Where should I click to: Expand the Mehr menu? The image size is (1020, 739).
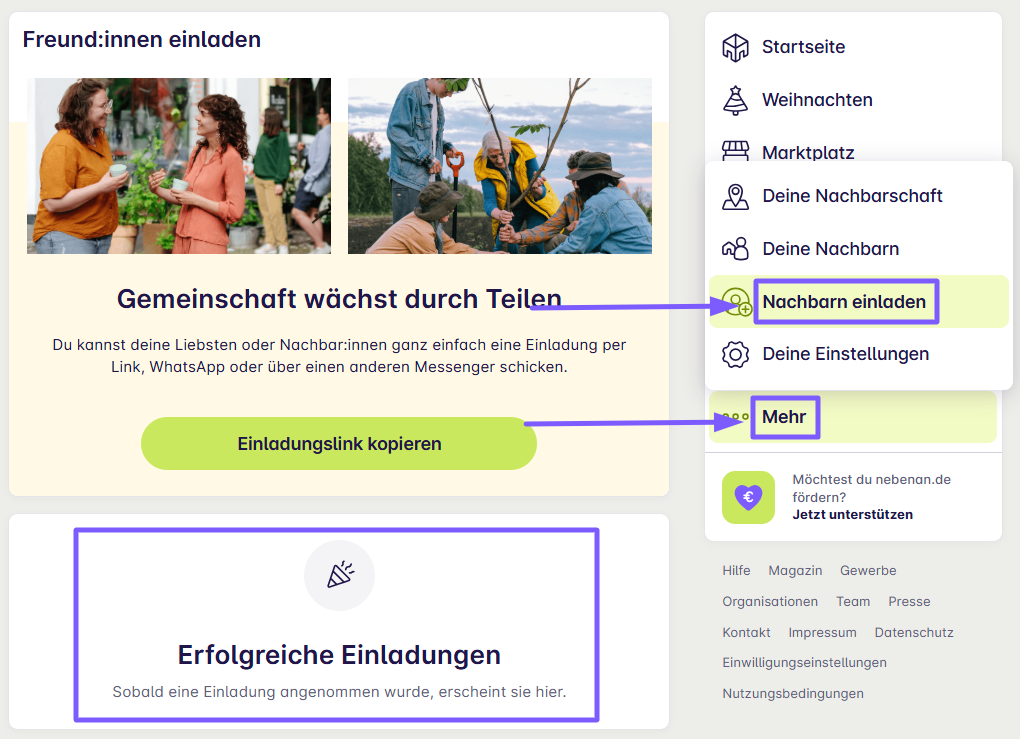[853, 417]
